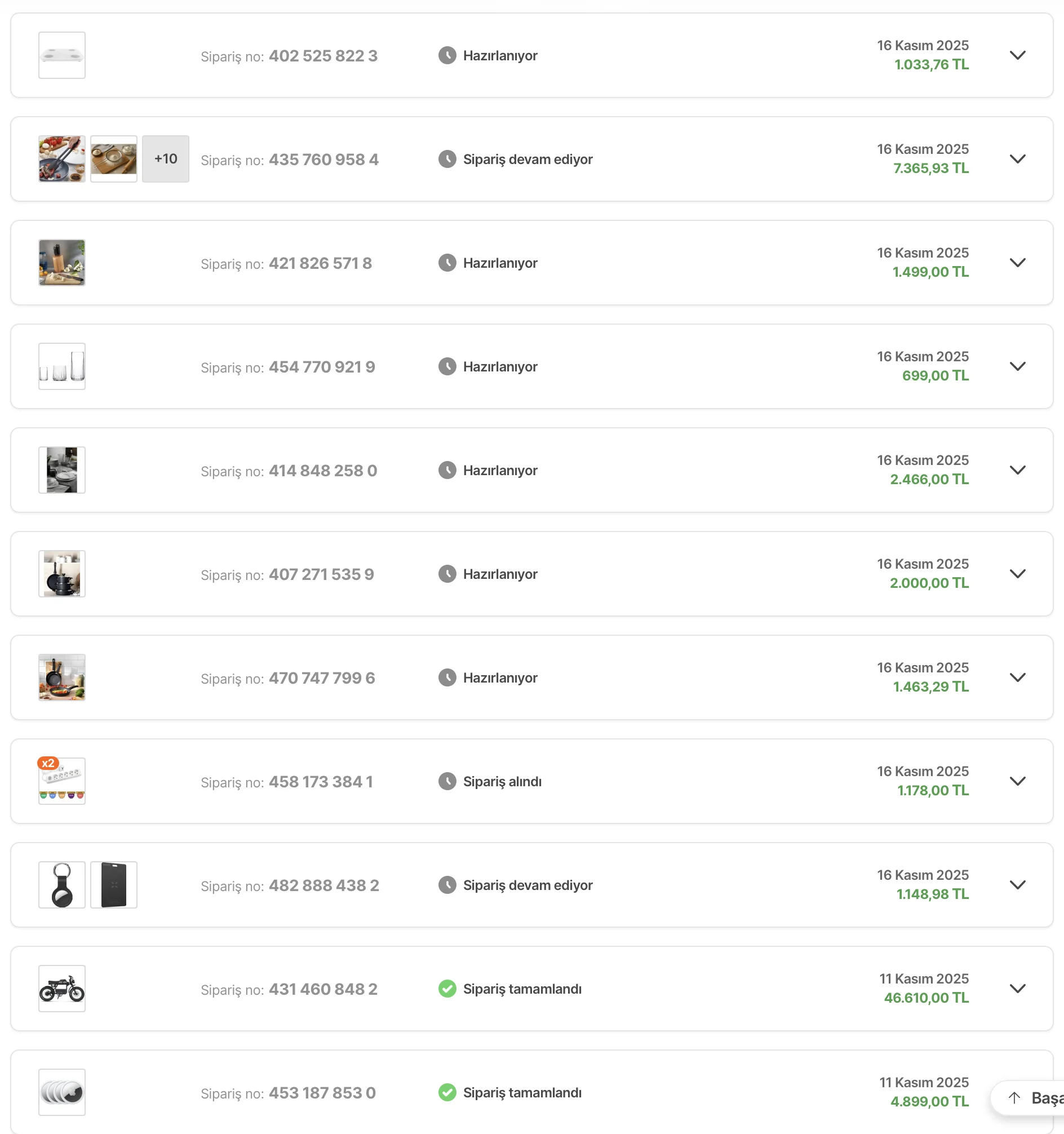Open the black card holder thumbnail
The image size is (1064, 1134).
coord(113,885)
